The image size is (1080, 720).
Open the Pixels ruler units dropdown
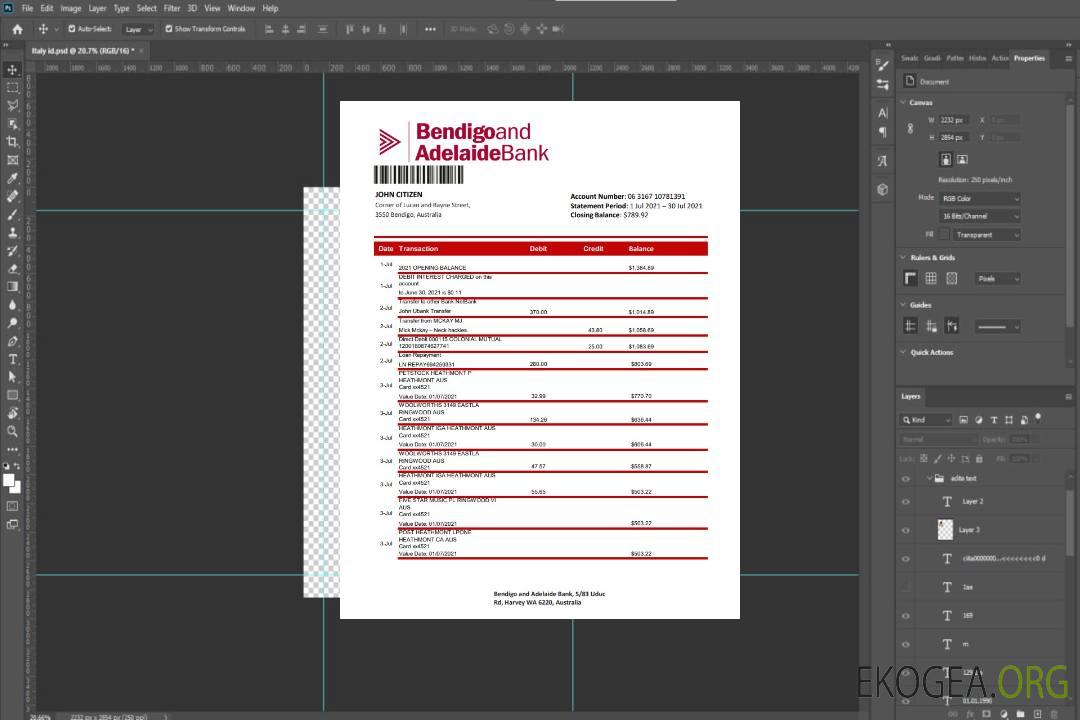tap(997, 278)
